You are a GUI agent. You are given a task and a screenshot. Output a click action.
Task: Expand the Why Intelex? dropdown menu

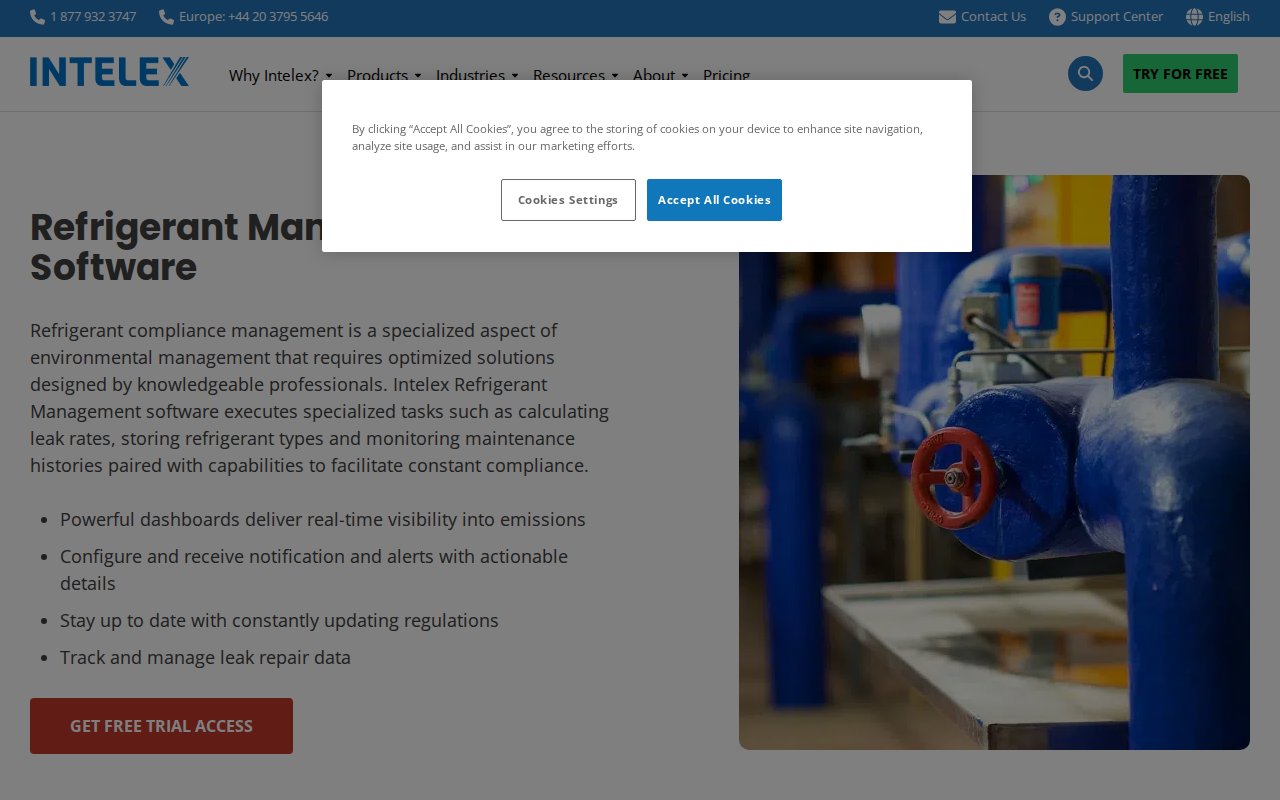(x=280, y=75)
